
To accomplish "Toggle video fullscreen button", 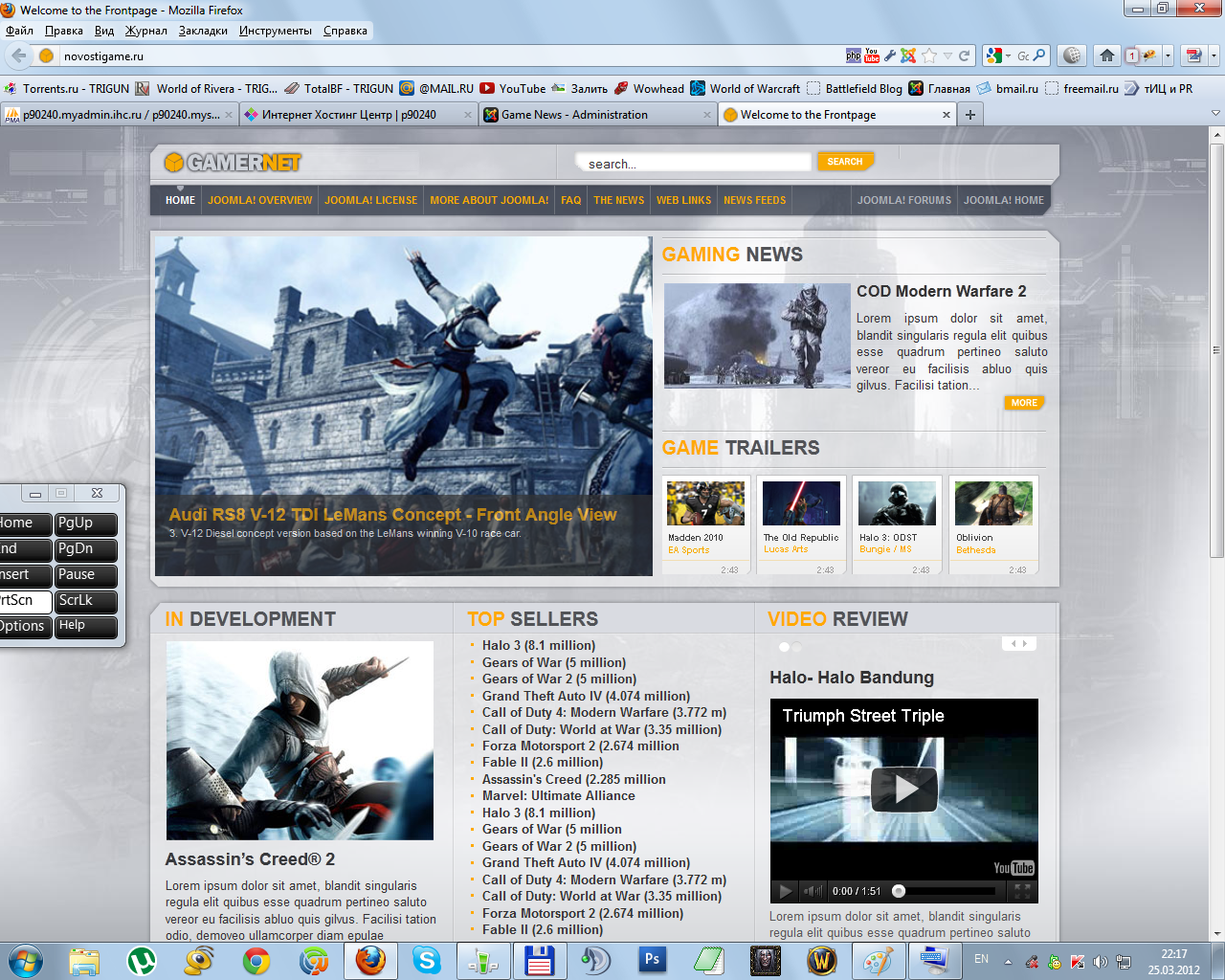I will [x=1022, y=891].
